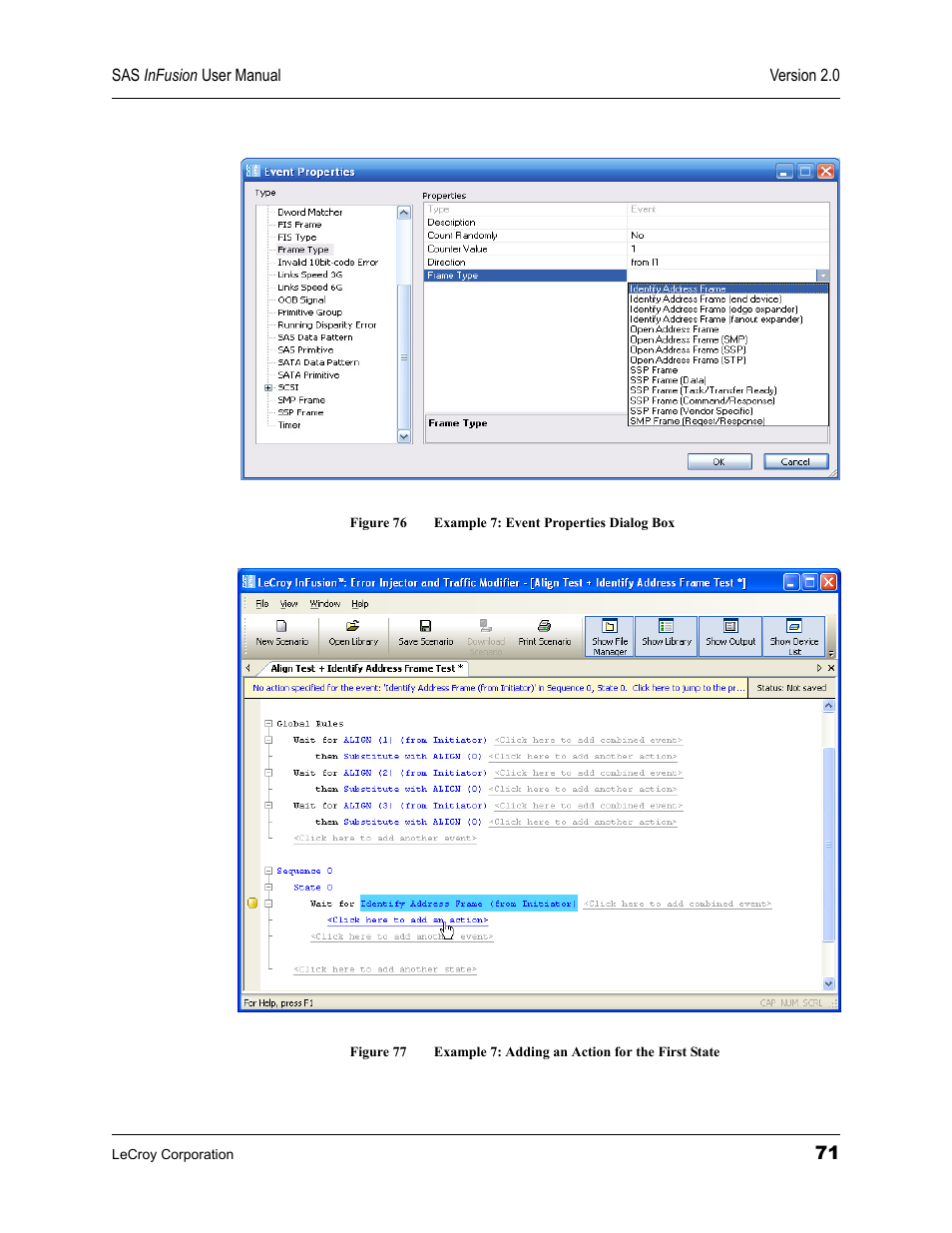The width and height of the screenshot is (952, 1233).
Task: Select Open Address Frame (SMP) option
Action: pos(689,339)
